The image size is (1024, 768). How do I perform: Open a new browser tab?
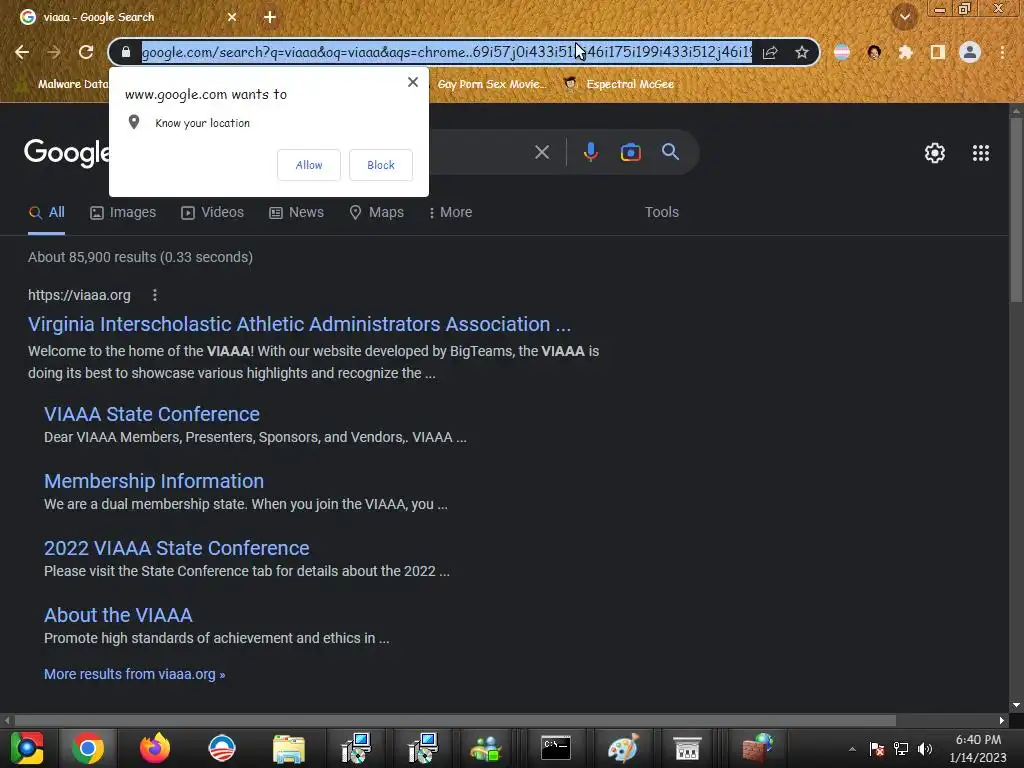coord(270,17)
